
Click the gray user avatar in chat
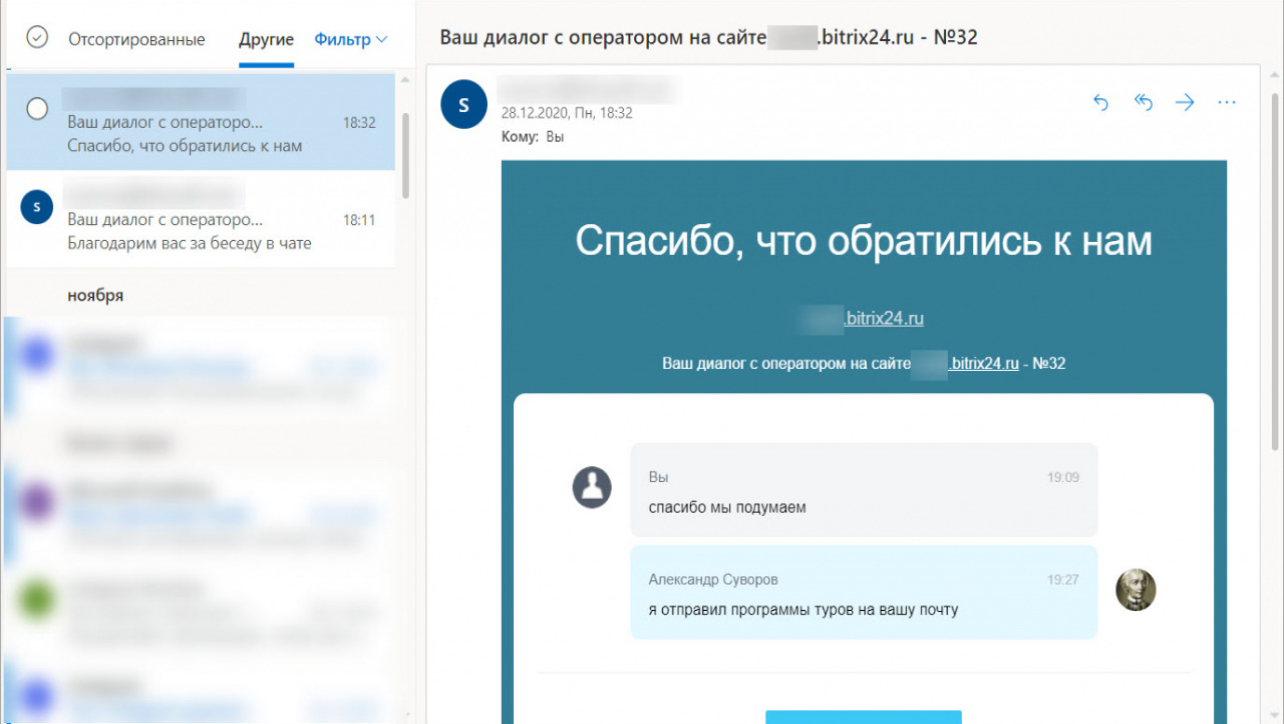pyautogui.click(x=592, y=488)
